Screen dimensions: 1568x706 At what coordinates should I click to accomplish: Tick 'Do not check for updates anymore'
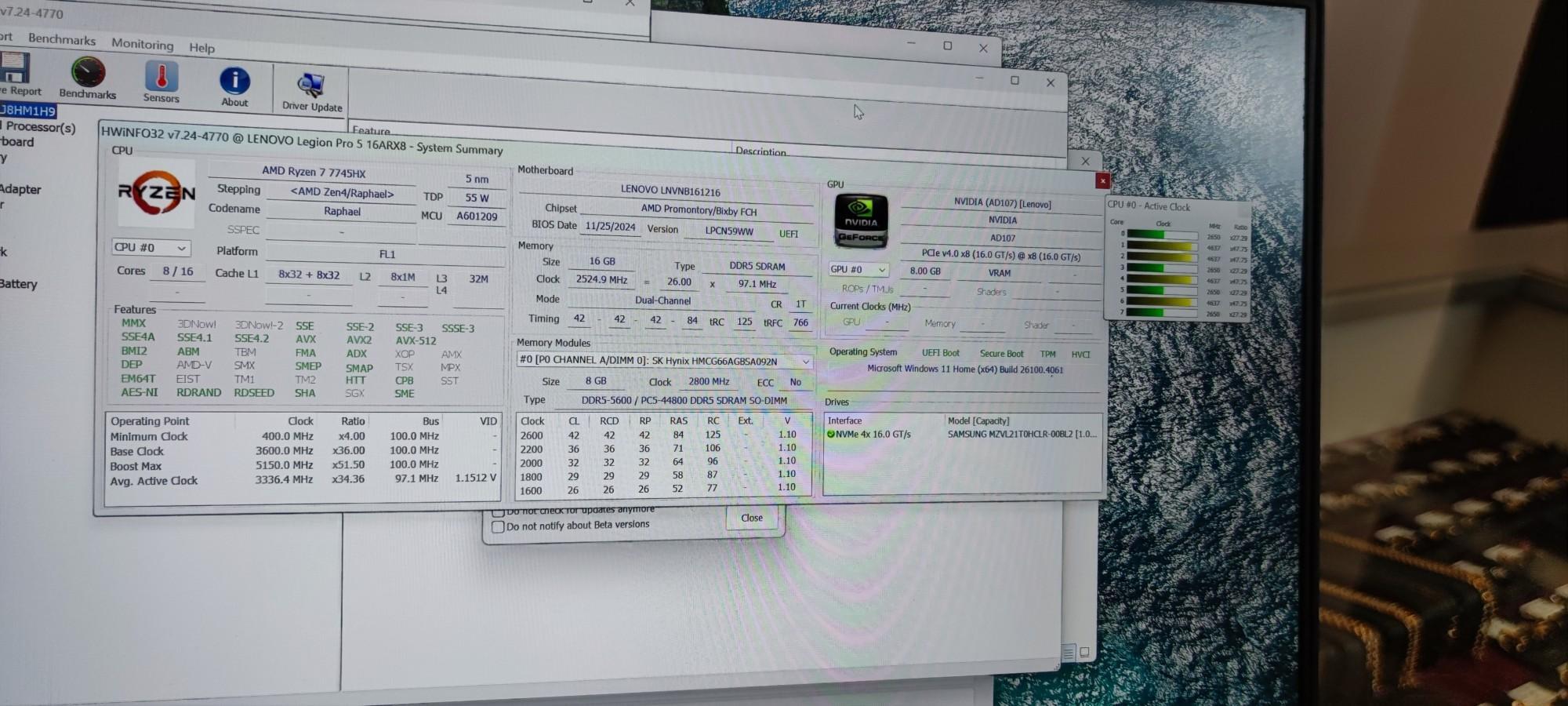click(x=498, y=511)
